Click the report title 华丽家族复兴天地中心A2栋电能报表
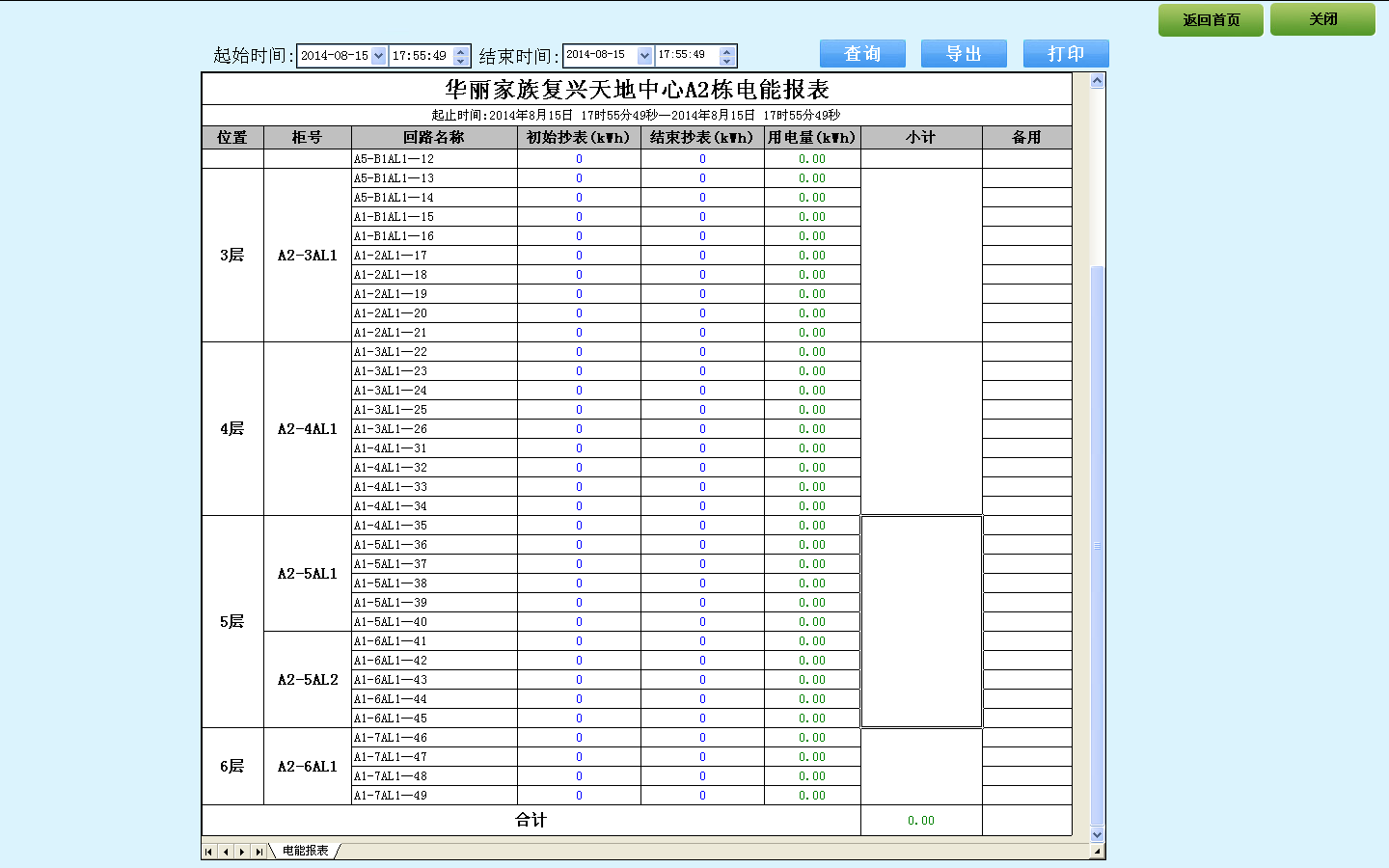The image size is (1389, 868). pos(637,90)
